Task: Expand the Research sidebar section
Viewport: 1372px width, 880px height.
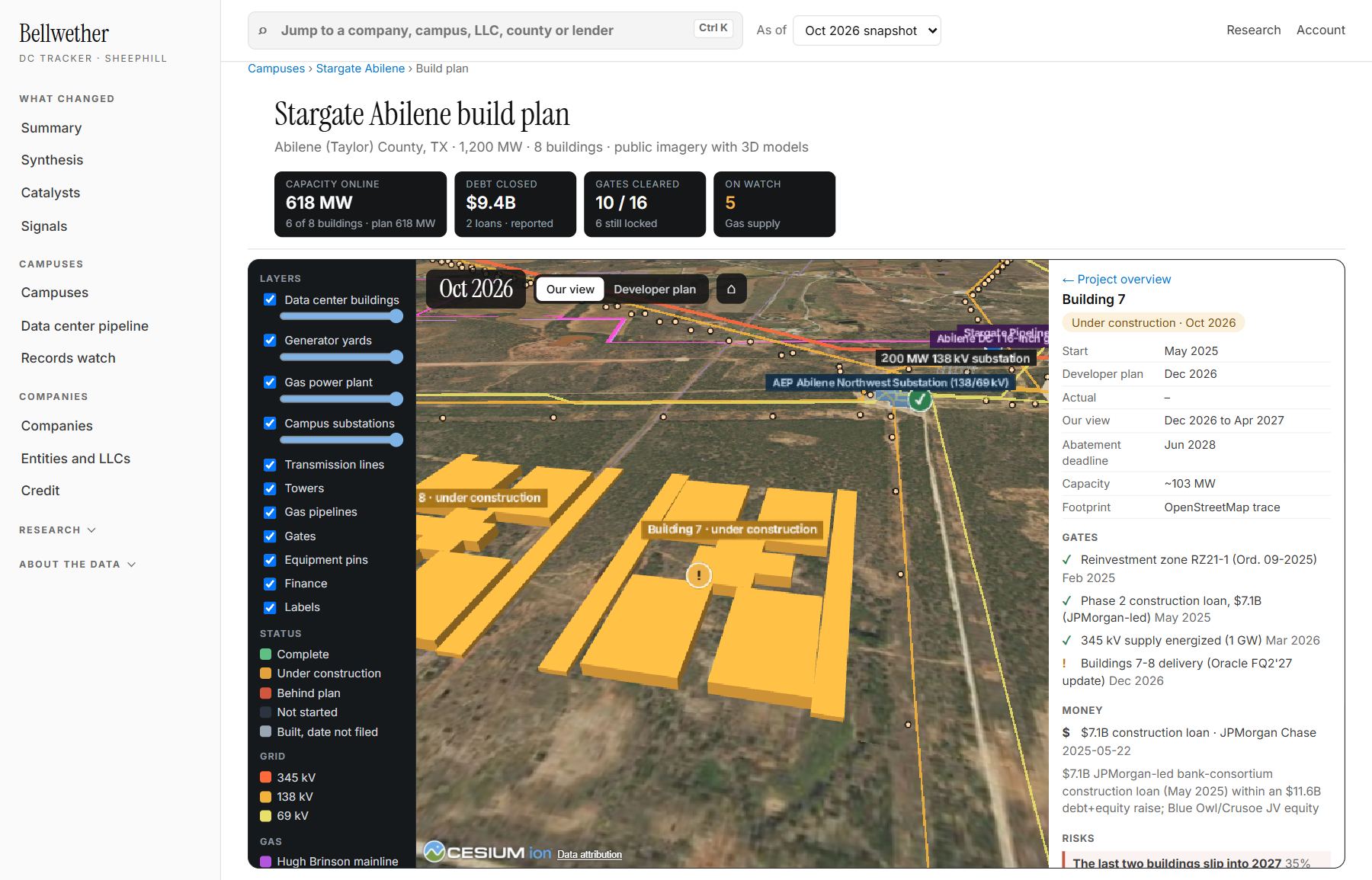Action: (x=57, y=530)
